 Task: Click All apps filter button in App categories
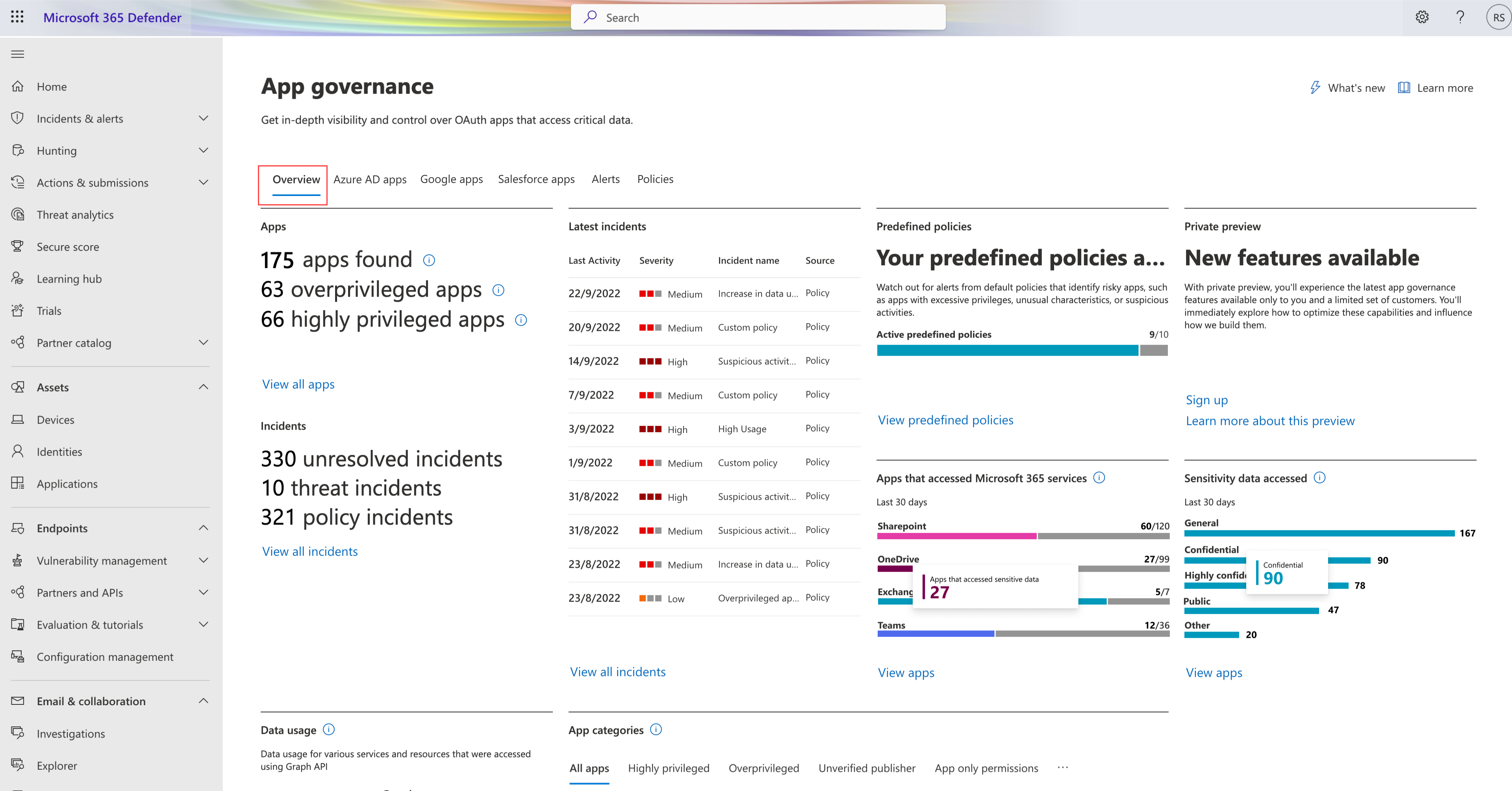tap(588, 768)
